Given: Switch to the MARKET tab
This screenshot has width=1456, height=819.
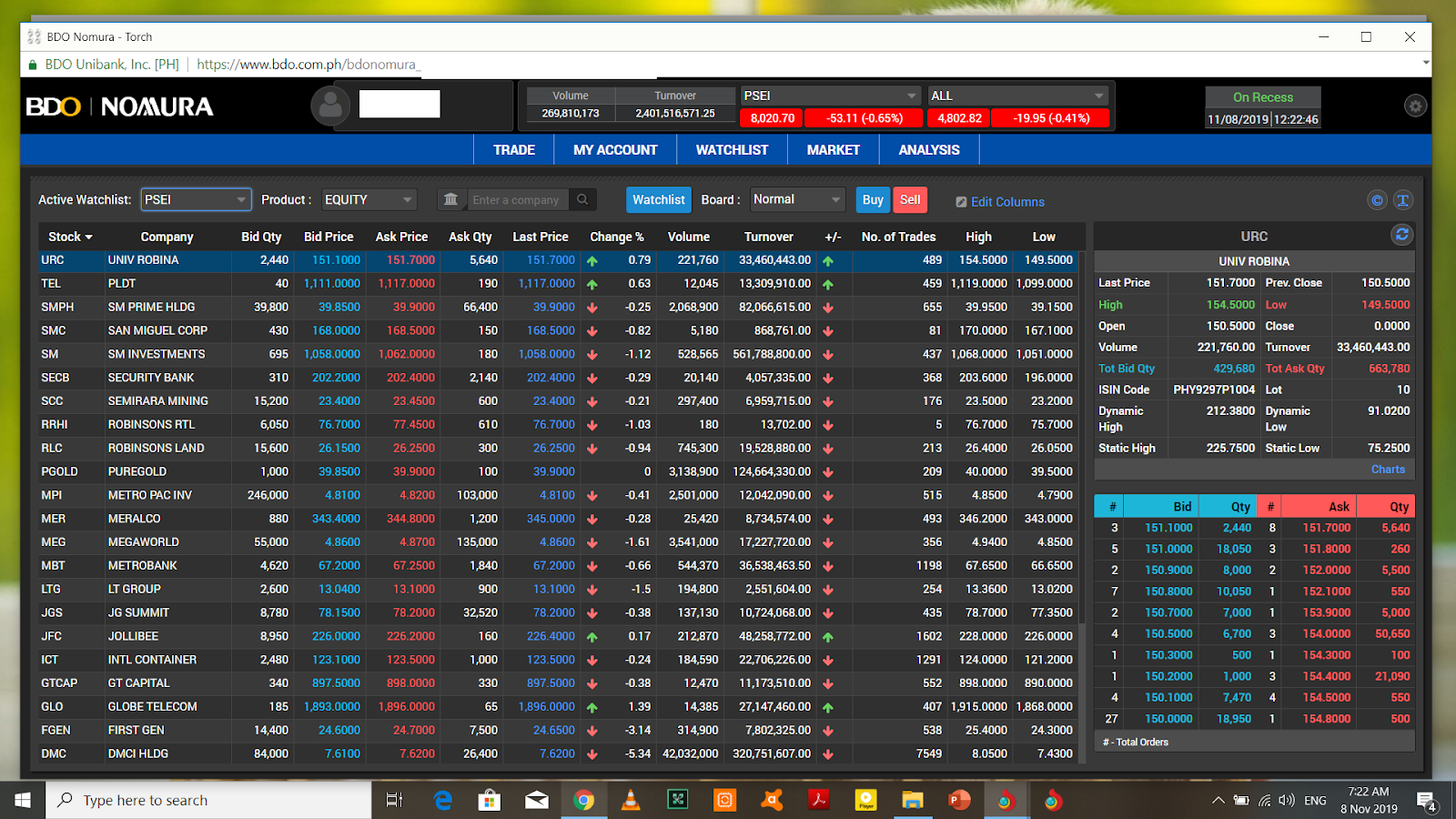Looking at the screenshot, I should pos(833,149).
